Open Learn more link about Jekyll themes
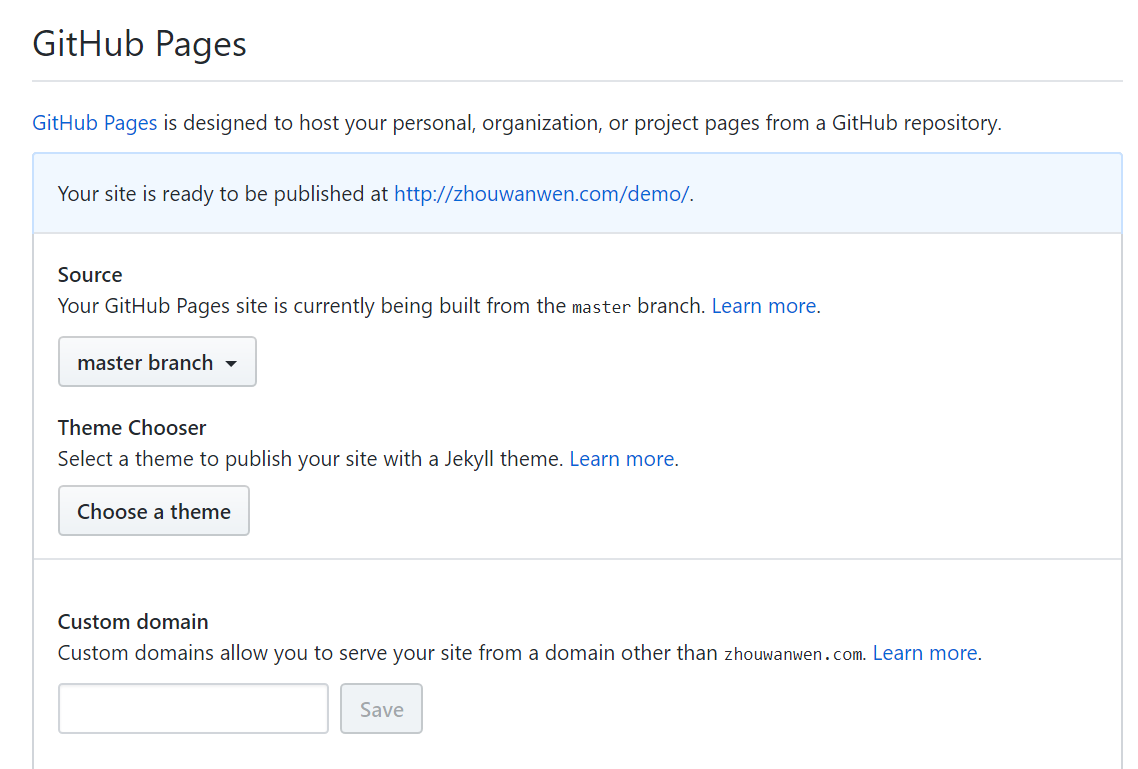This screenshot has width=1138, height=769. tap(621, 459)
